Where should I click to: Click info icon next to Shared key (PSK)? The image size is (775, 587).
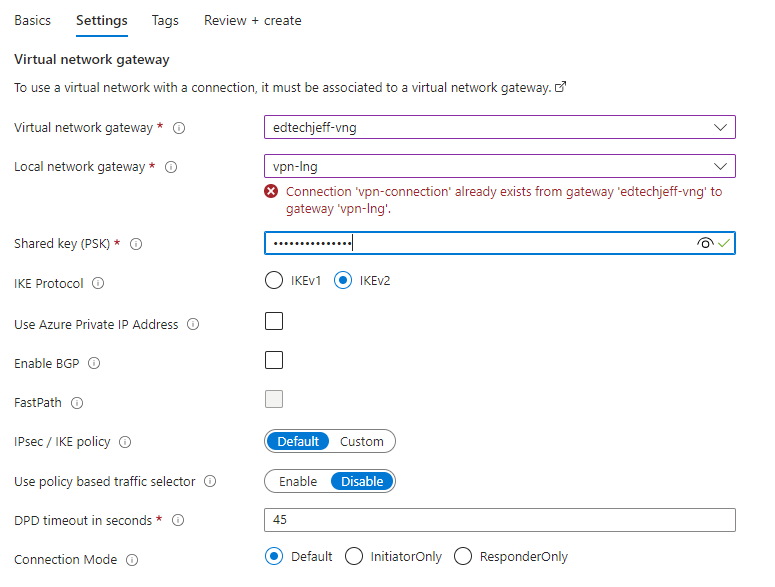[136, 244]
